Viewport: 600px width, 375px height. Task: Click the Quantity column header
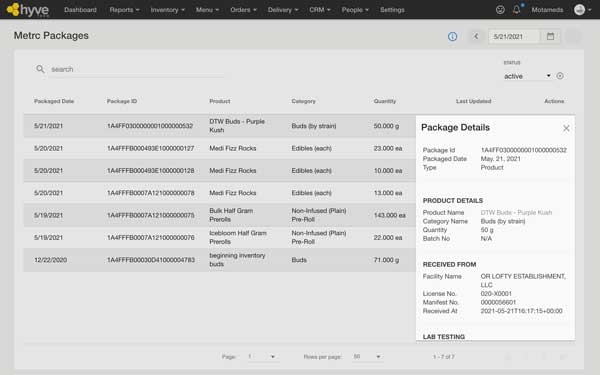click(385, 101)
